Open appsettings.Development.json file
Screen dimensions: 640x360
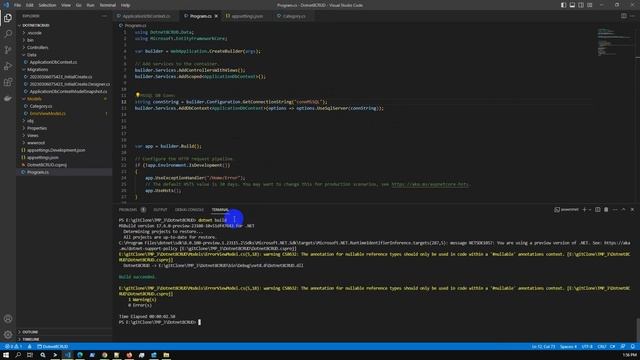tap(56, 150)
